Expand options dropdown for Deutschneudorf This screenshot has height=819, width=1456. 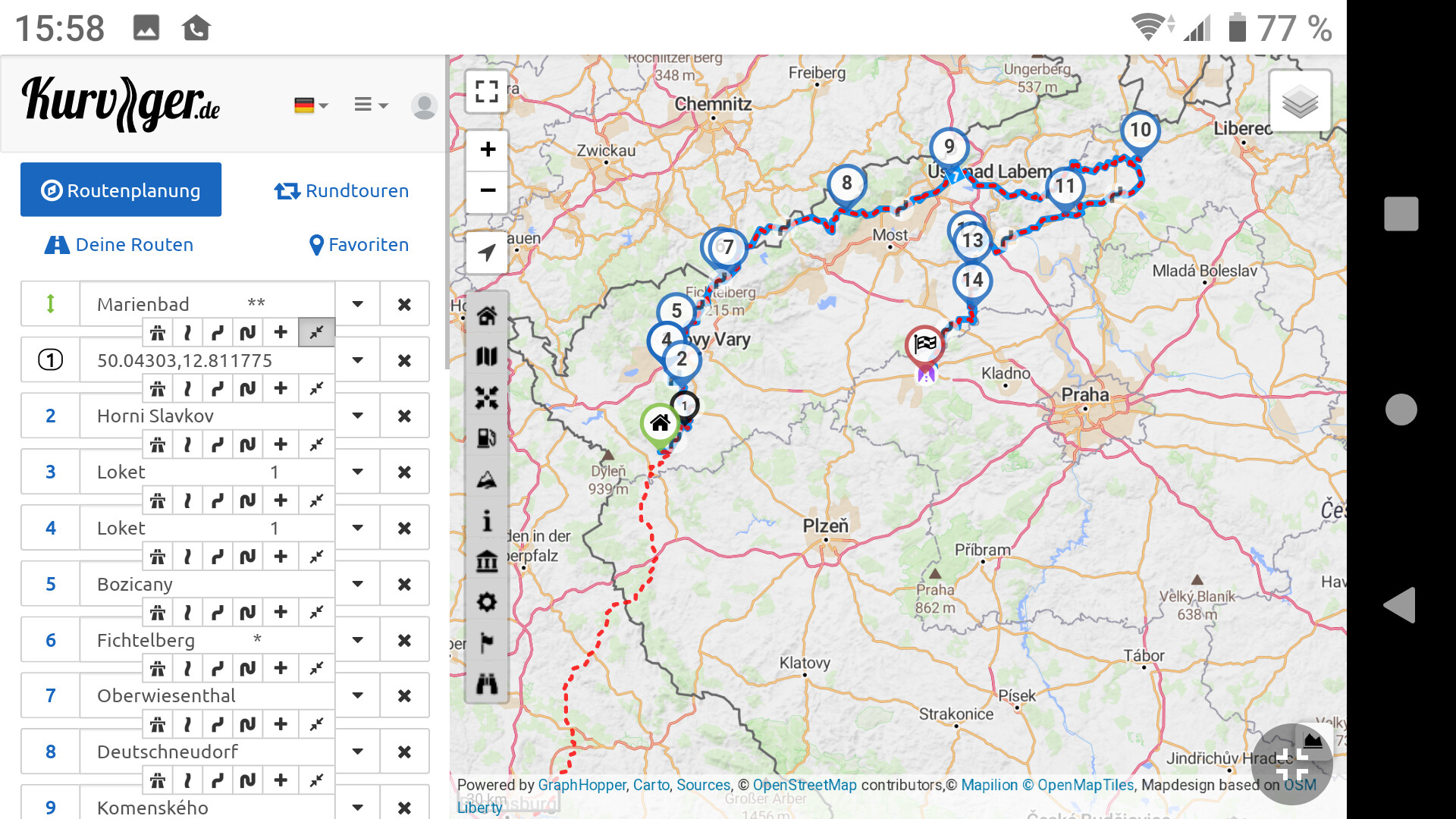click(357, 752)
